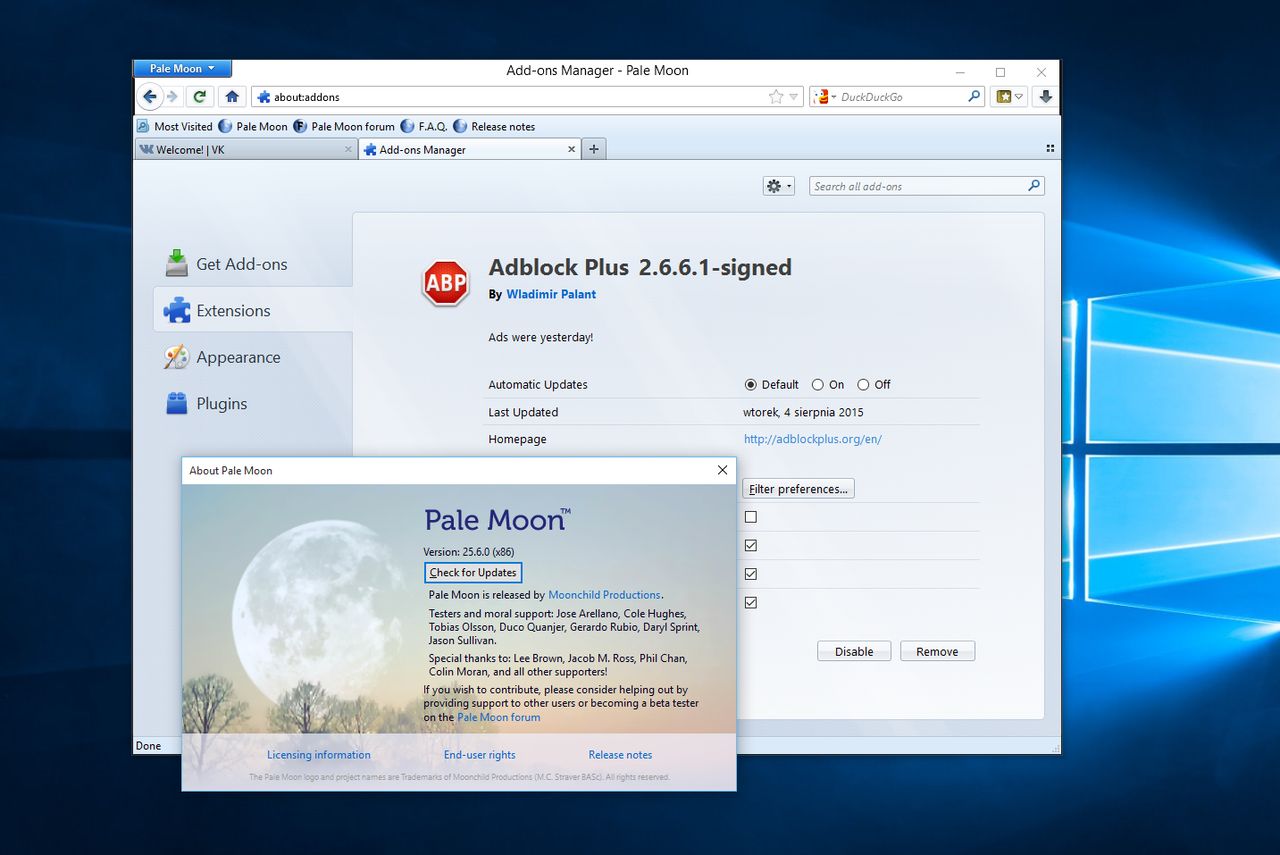Viewport: 1280px width, 855px height.
Task: Go forward with the forward arrow button
Action: (x=172, y=97)
